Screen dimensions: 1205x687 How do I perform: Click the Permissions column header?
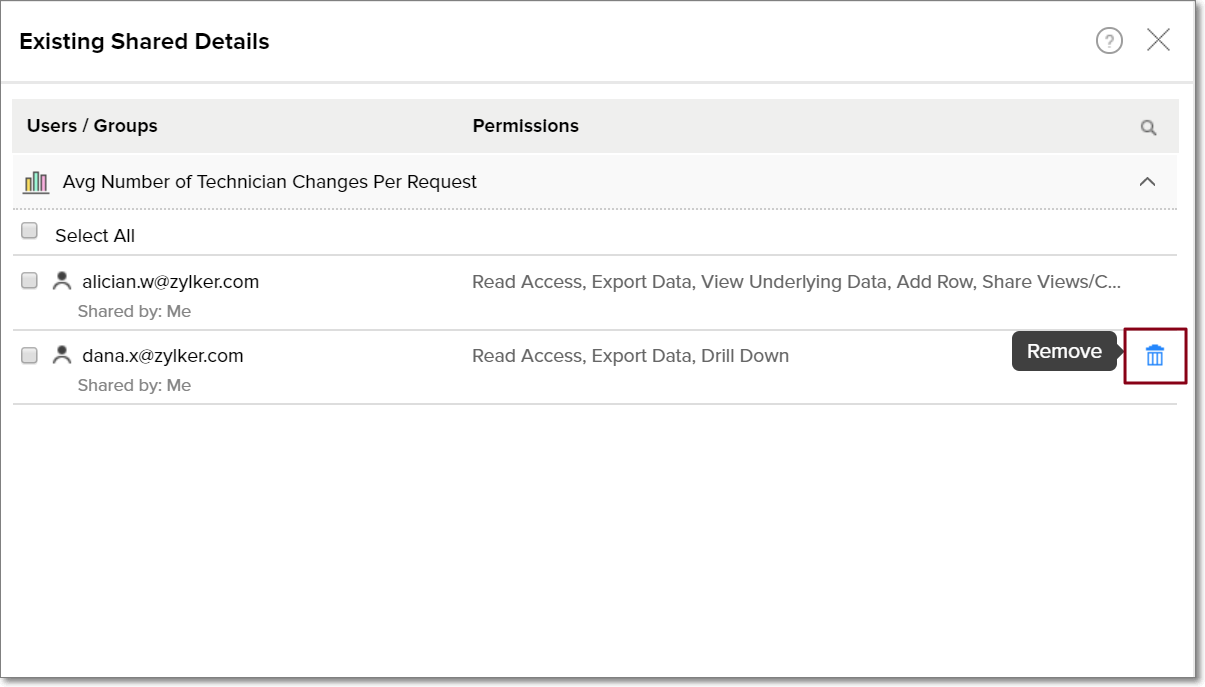pos(525,126)
